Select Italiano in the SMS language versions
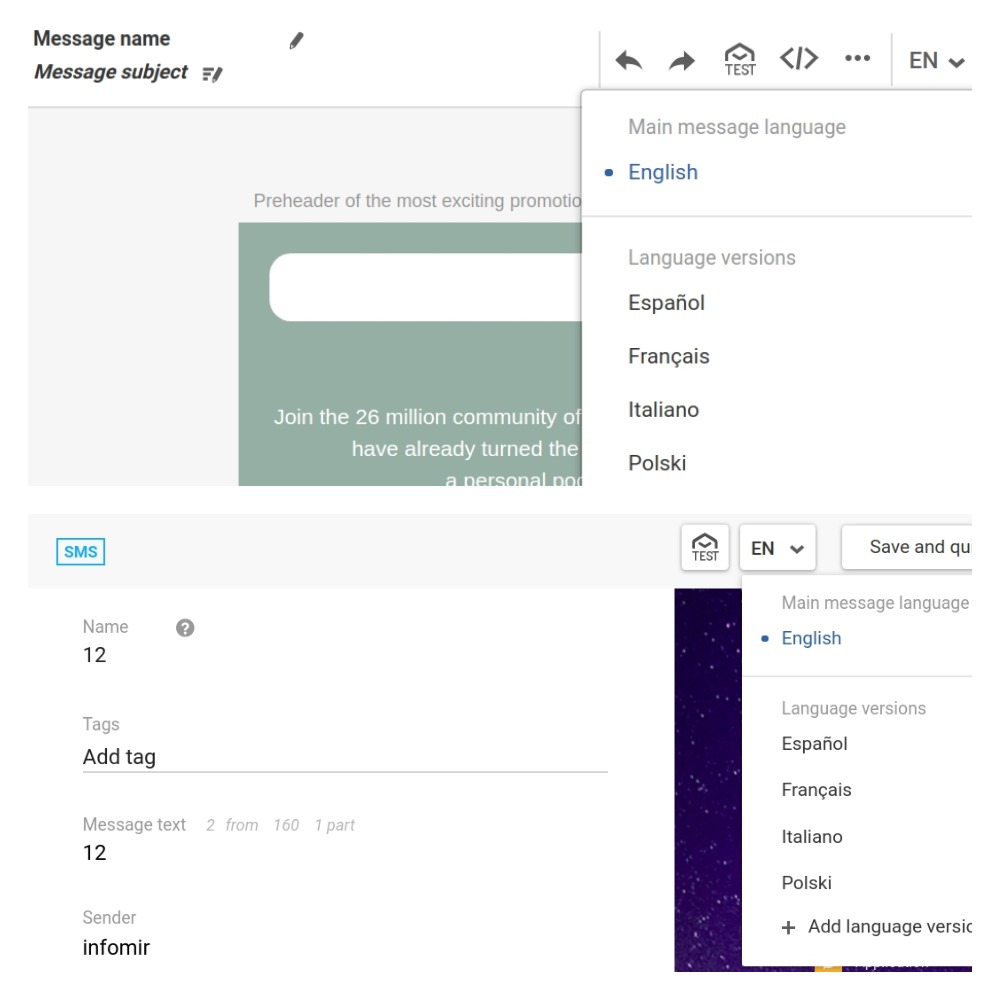 (811, 837)
